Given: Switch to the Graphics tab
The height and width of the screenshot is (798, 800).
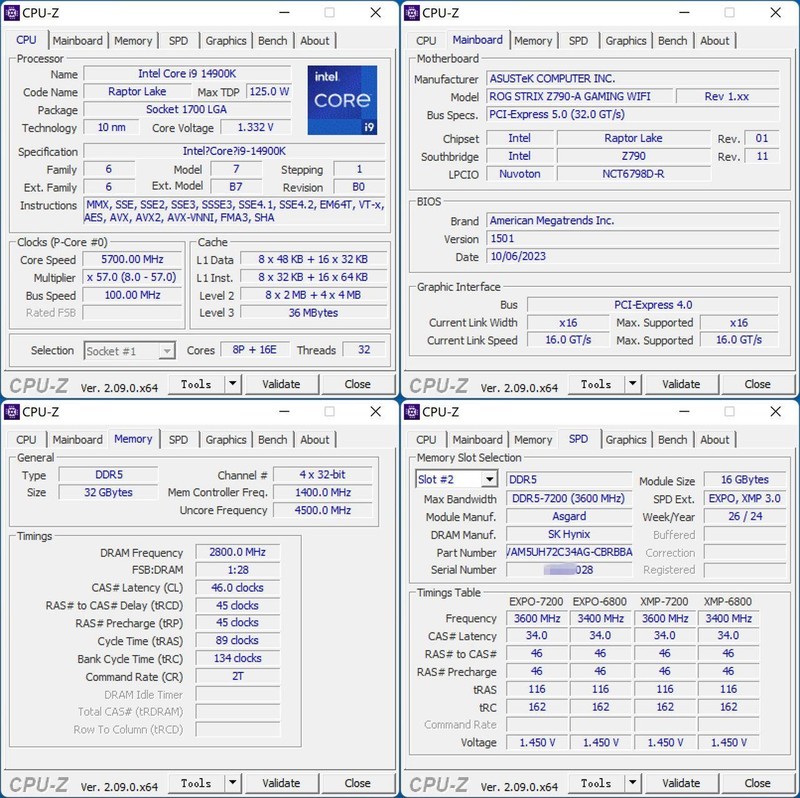Looking at the screenshot, I should (x=226, y=40).
